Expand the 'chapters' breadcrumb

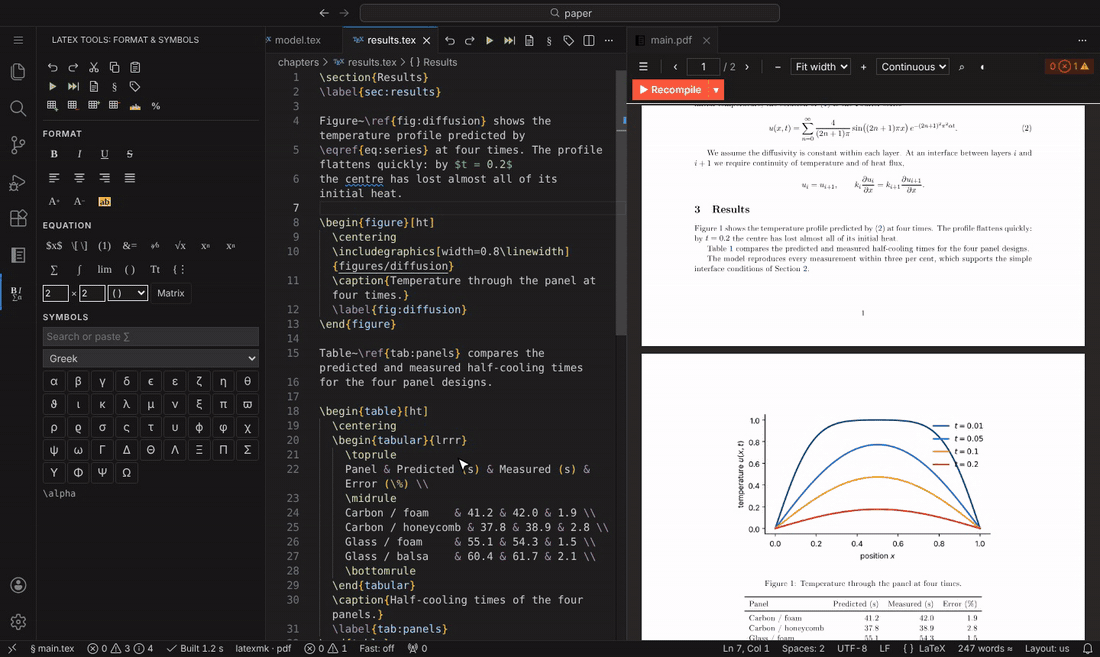point(298,62)
